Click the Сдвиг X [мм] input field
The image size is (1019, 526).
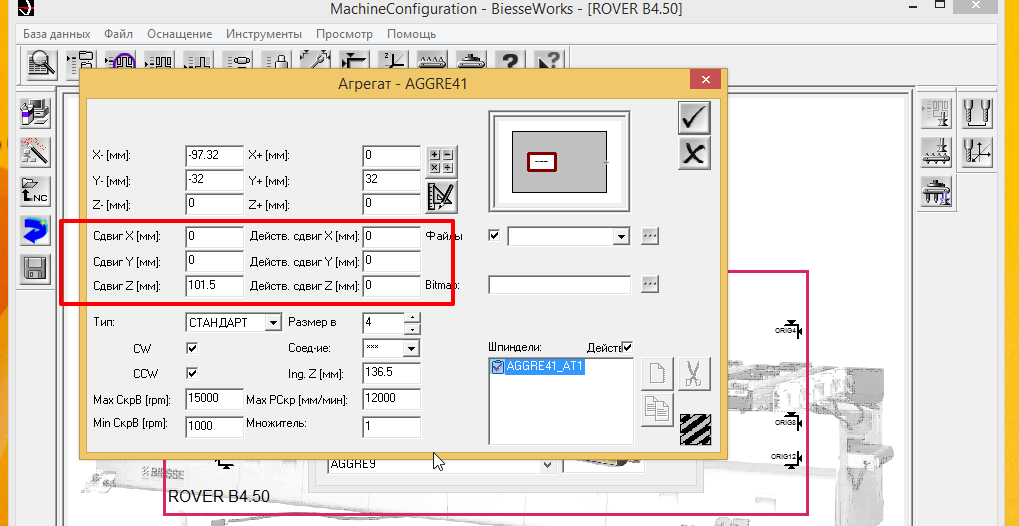point(214,237)
